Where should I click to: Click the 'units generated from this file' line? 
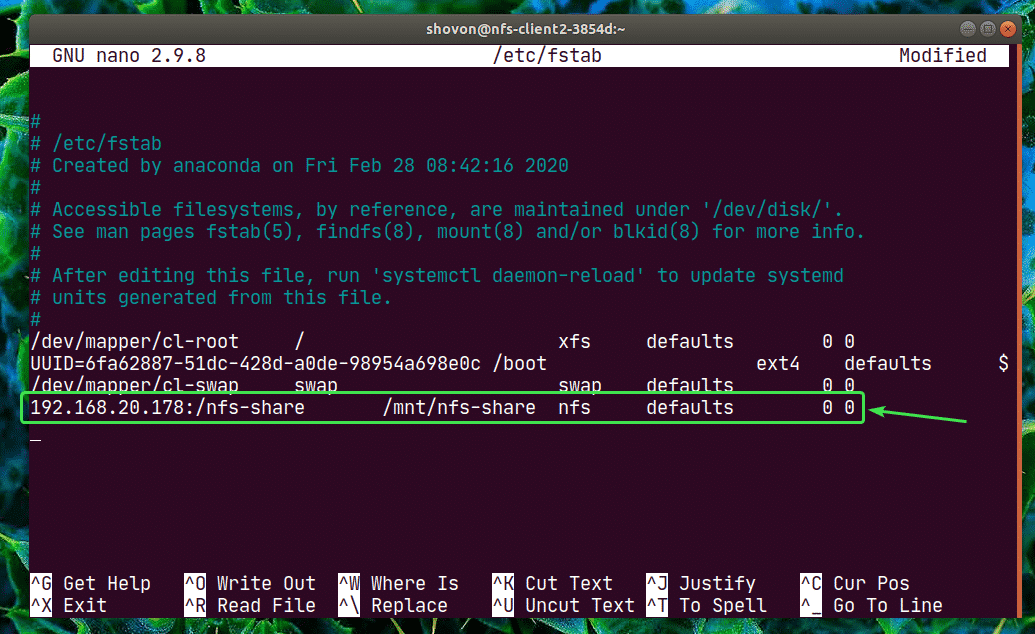point(211,297)
